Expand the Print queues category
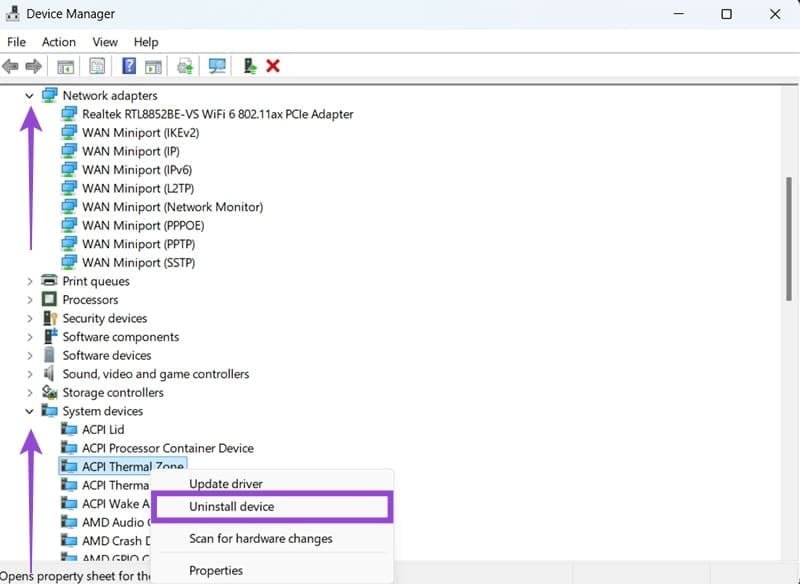This screenshot has height=584, width=800. [31, 281]
